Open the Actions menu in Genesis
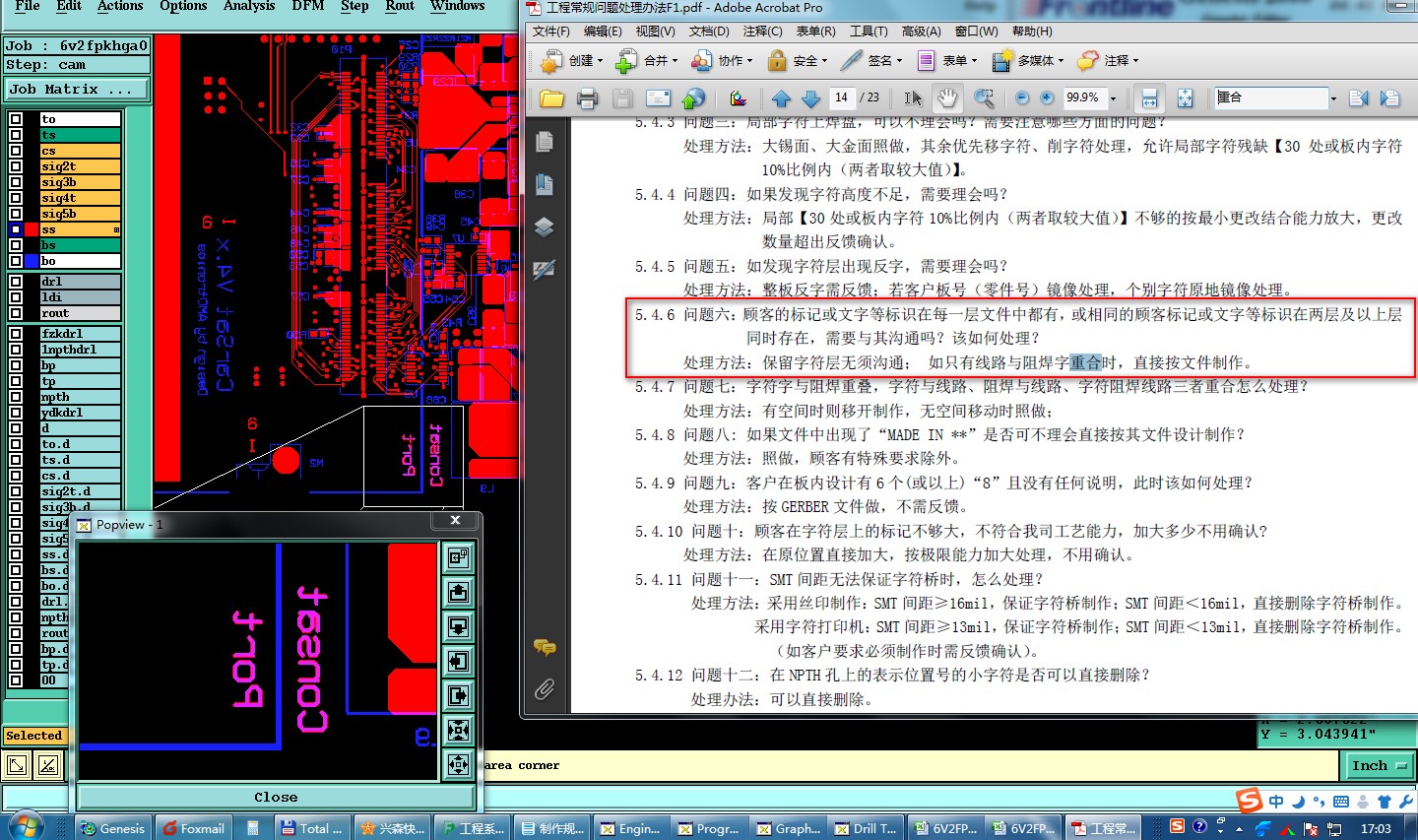 [x=120, y=6]
